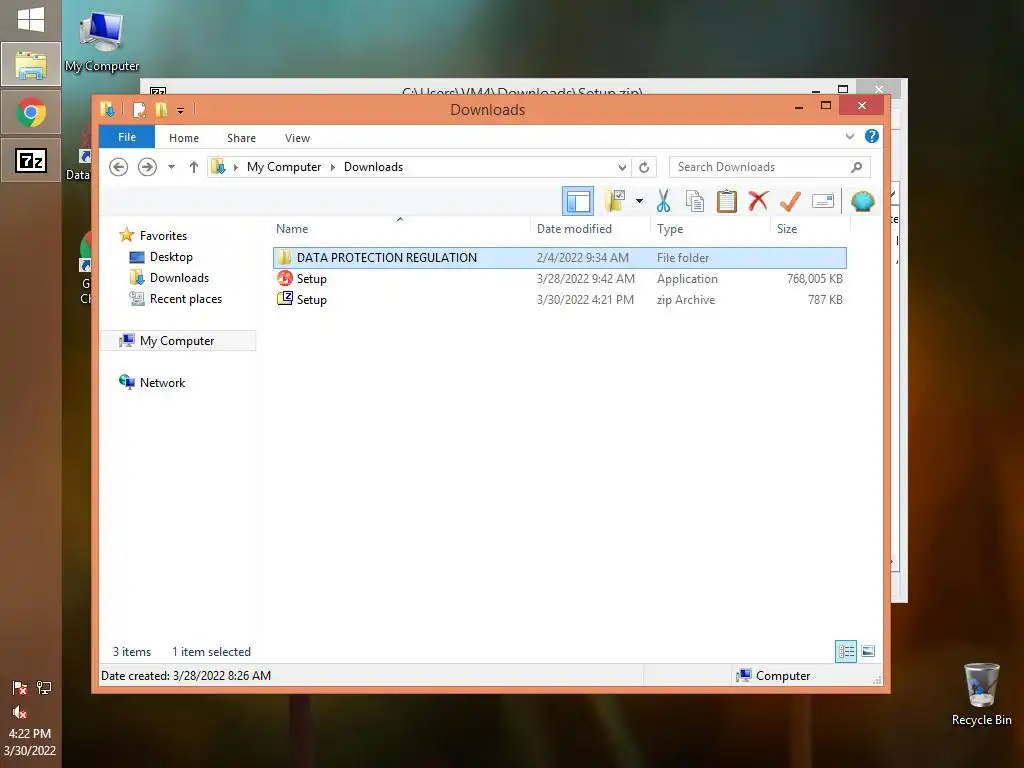
Task: Open Downloads in the navigation pane
Action: (x=179, y=278)
